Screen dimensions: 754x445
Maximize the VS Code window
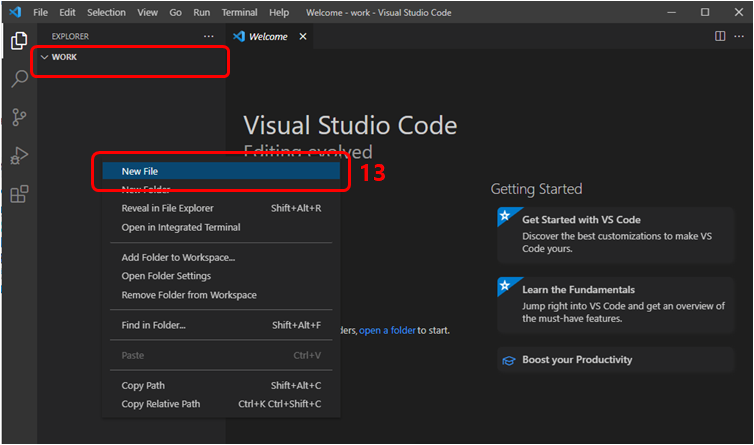705,13
